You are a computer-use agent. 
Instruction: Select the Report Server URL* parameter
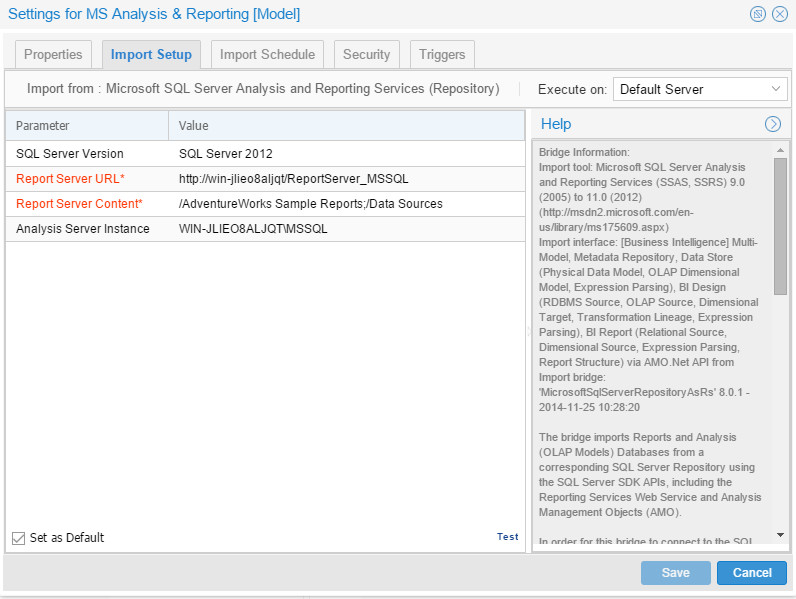[x=87, y=179]
